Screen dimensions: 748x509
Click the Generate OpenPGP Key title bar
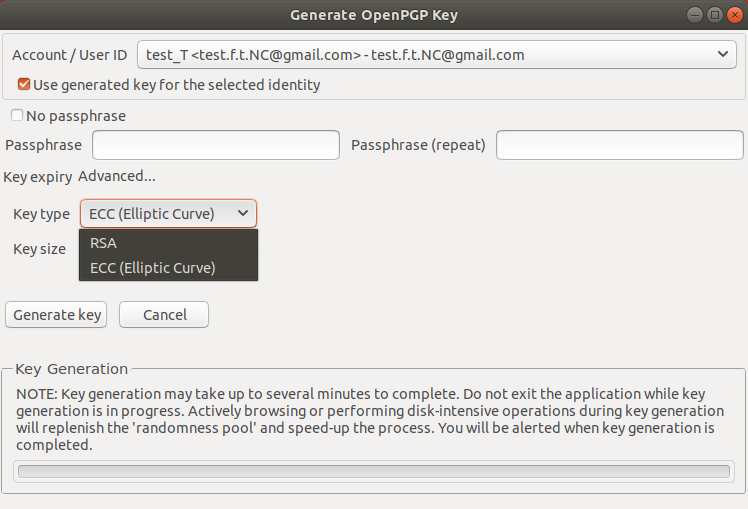374,15
